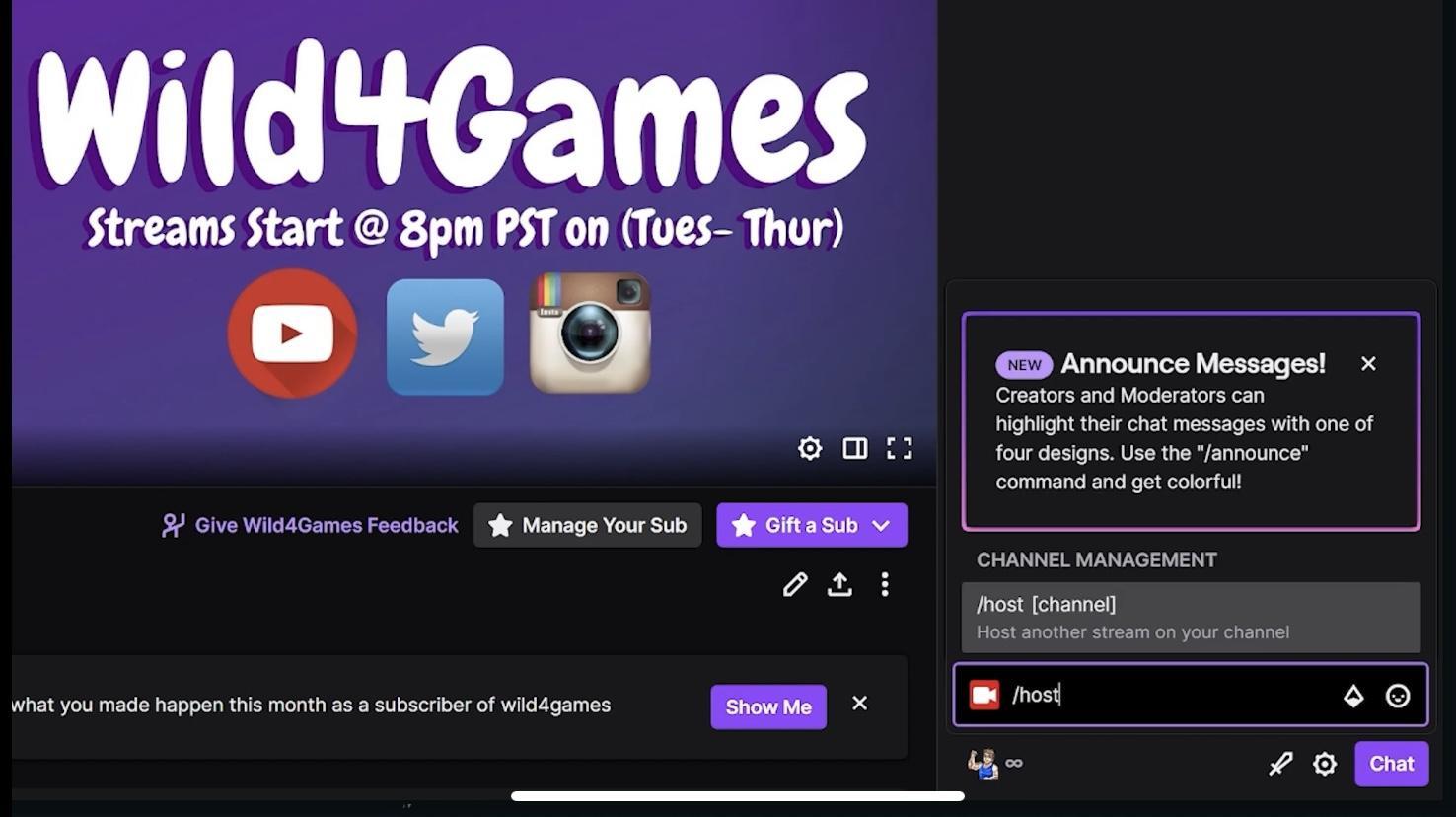Click the Show Me button
The image size is (1456, 817).
coord(768,706)
